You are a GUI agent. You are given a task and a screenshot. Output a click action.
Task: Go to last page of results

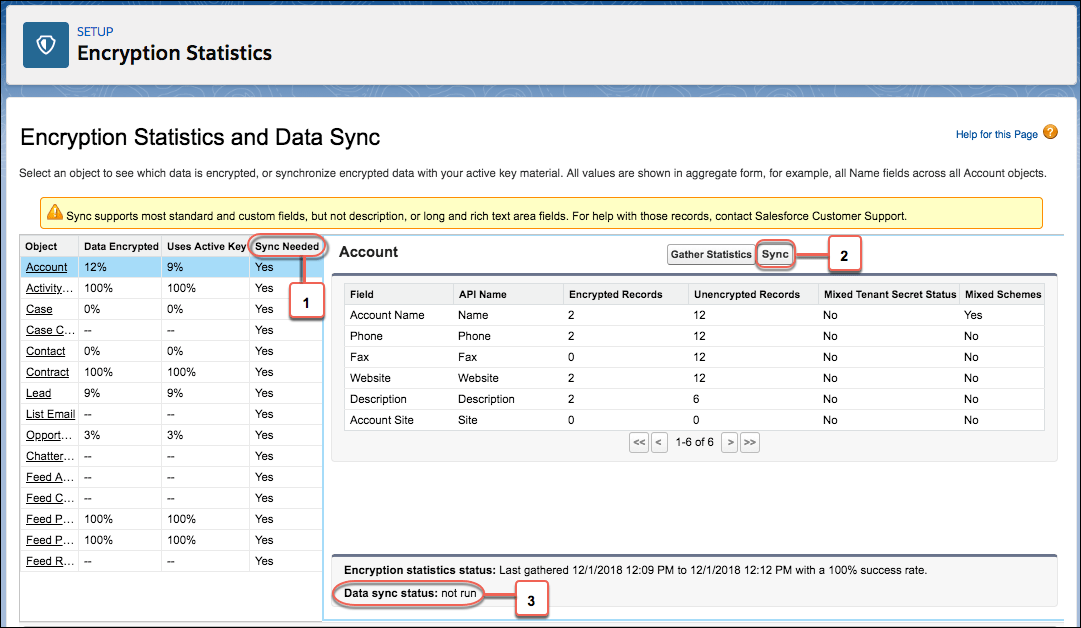coord(750,442)
